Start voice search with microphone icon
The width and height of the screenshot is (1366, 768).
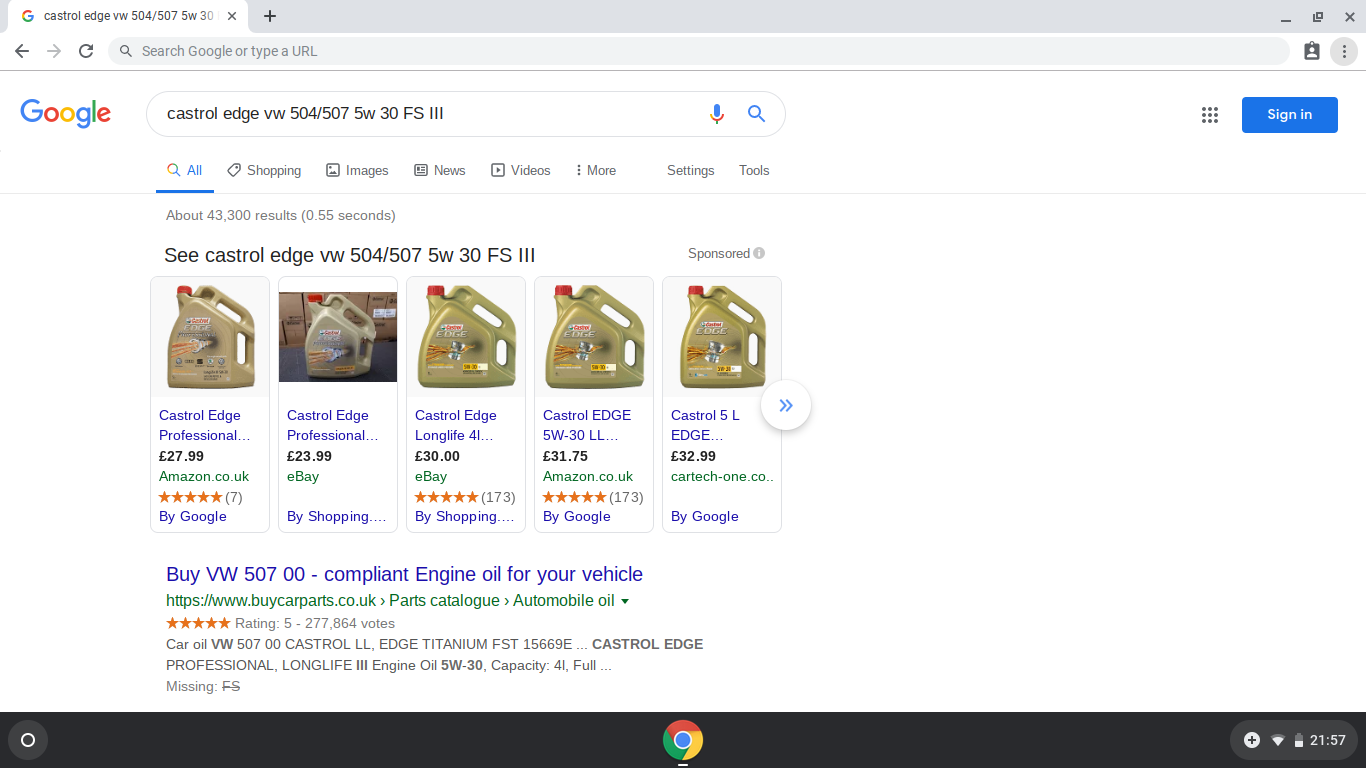[x=716, y=114]
